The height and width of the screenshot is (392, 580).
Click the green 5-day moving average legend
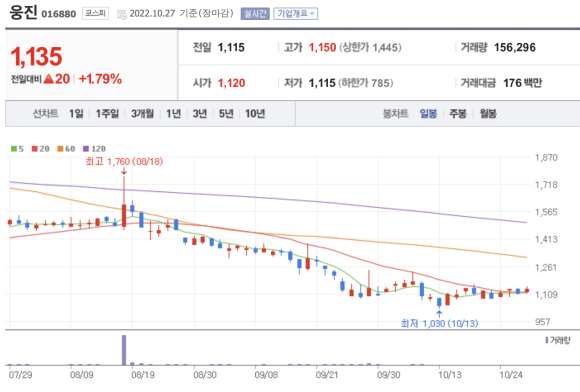point(17,149)
